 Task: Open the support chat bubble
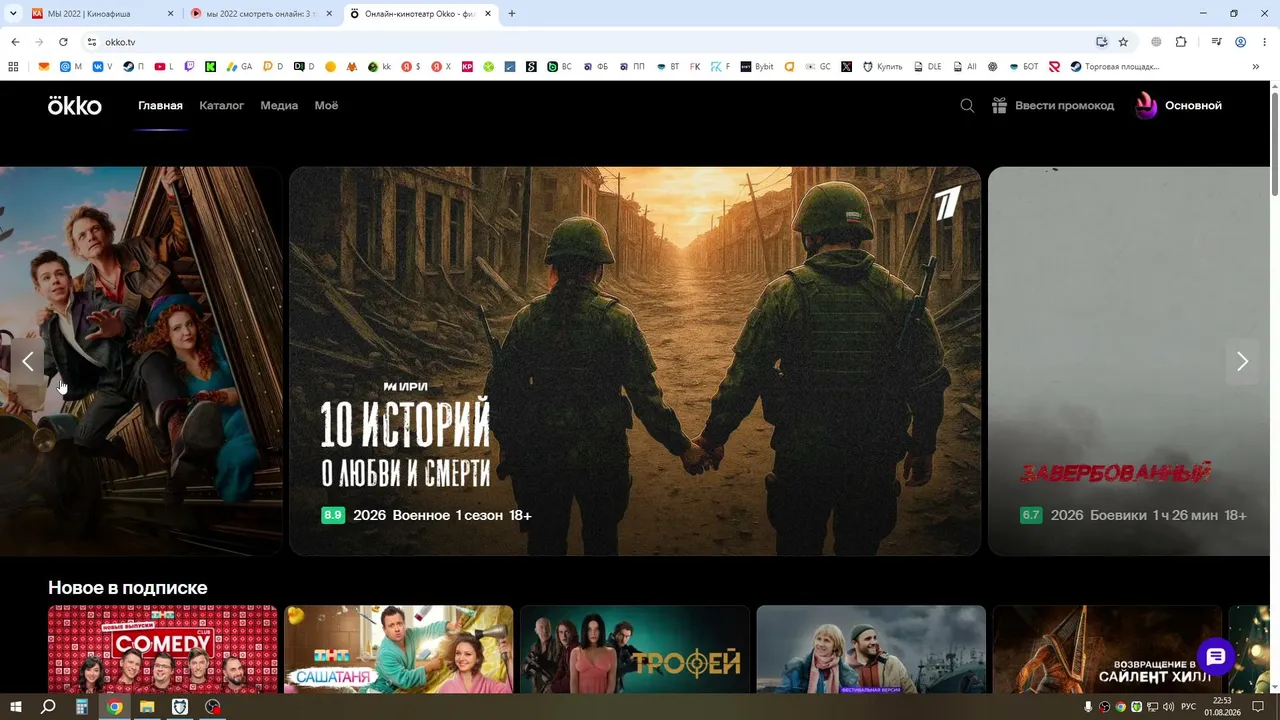coord(1216,657)
